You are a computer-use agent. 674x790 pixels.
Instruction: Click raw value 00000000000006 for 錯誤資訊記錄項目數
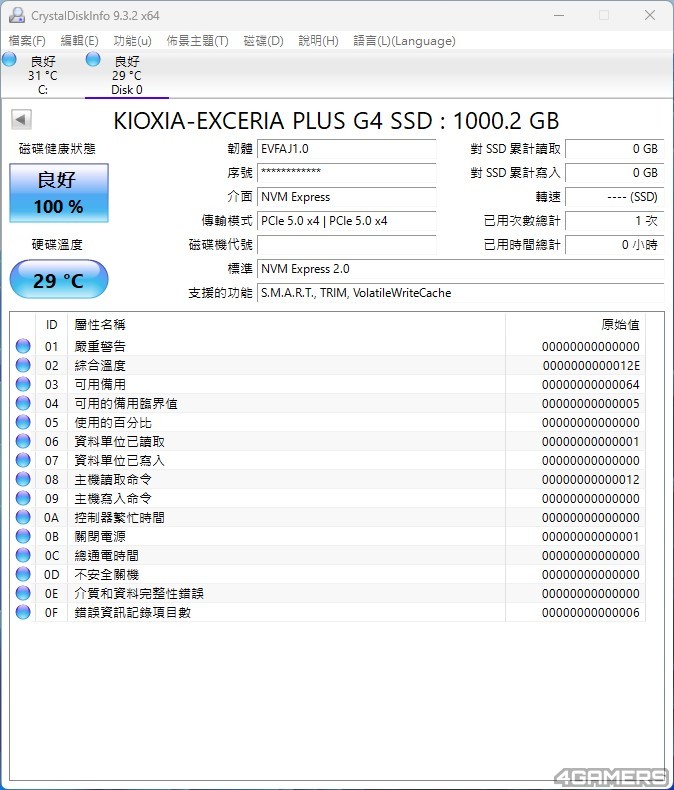point(591,613)
